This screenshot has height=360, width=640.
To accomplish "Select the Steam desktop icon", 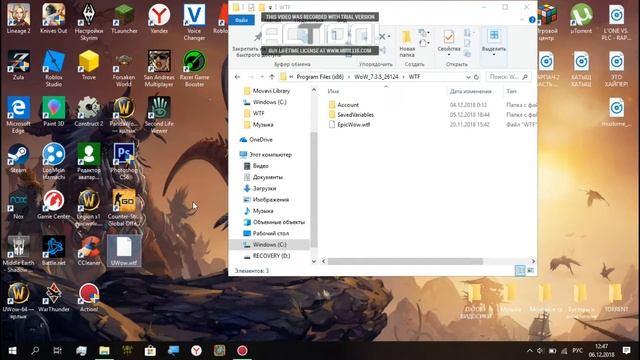I will coord(18,158).
